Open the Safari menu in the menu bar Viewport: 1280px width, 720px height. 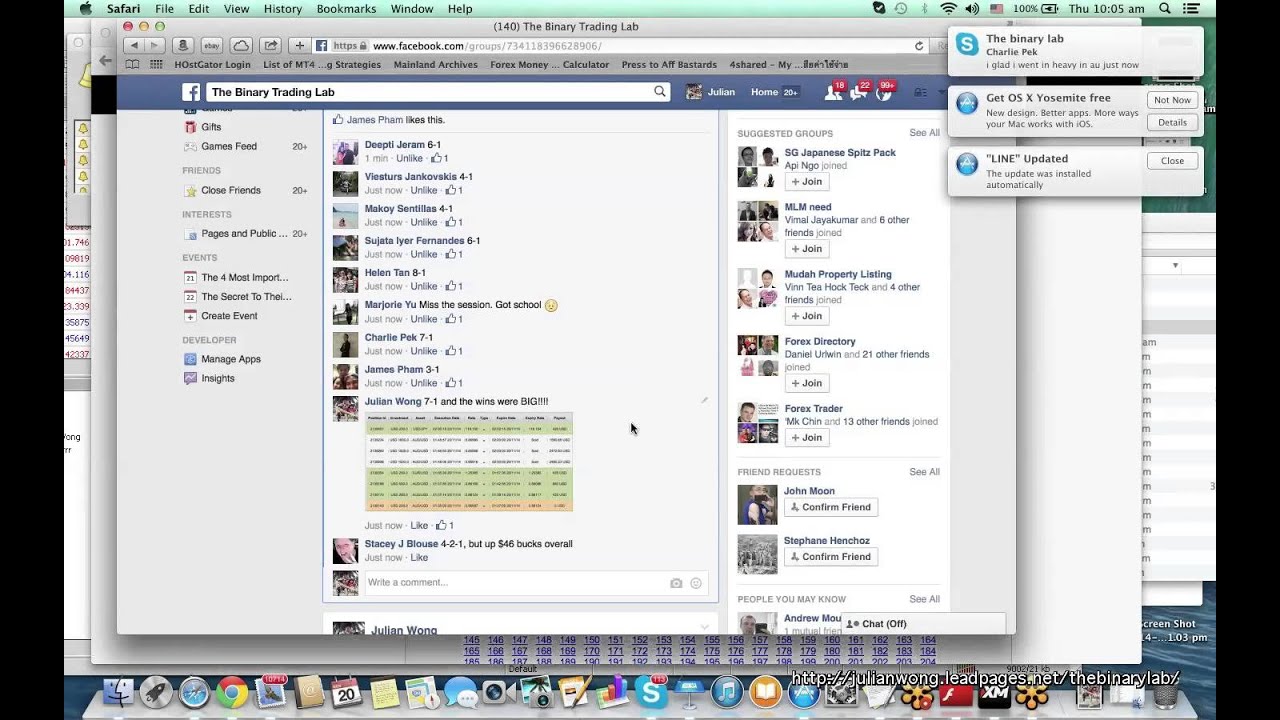[x=123, y=8]
